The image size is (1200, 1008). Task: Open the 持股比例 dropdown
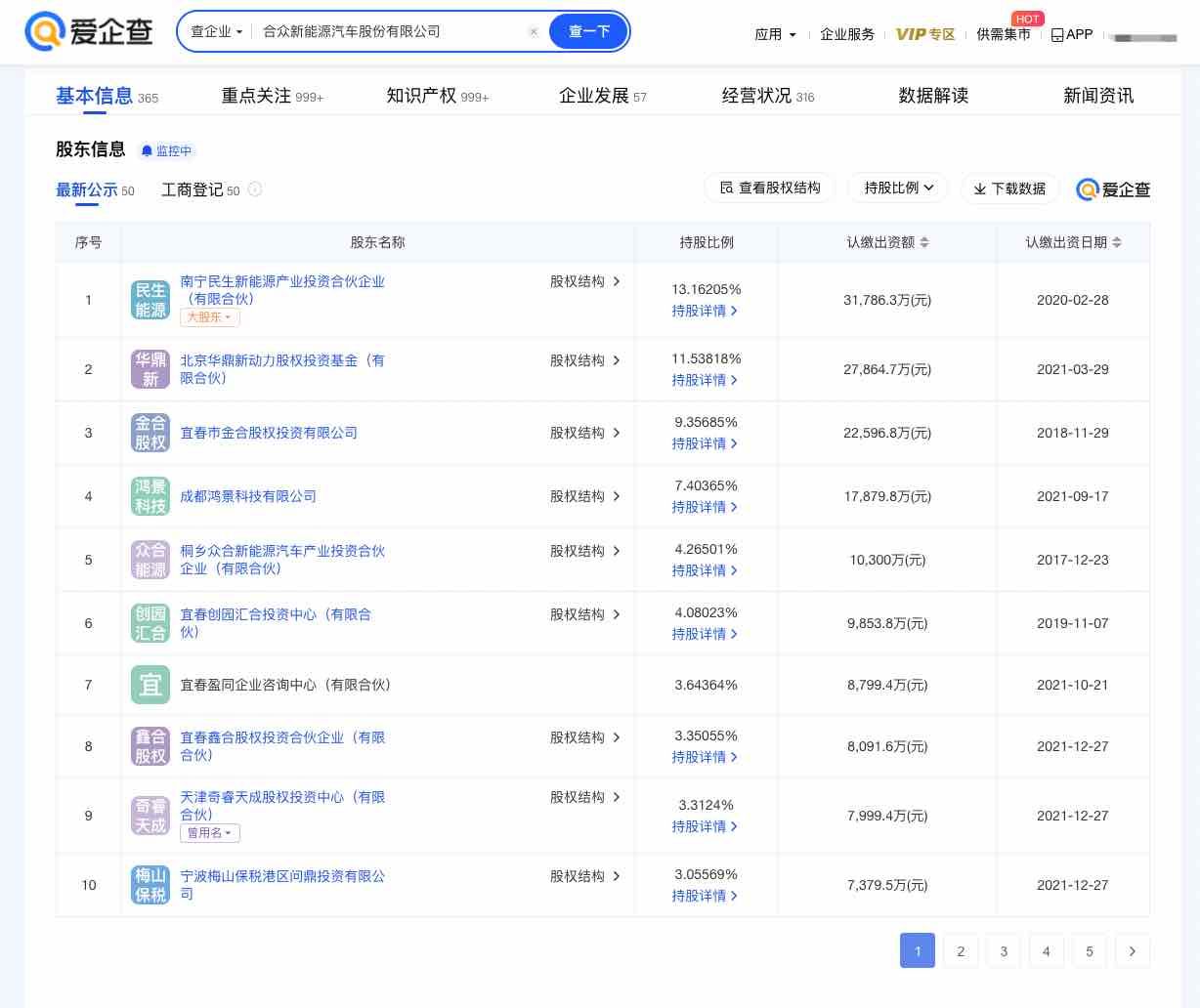point(899,189)
